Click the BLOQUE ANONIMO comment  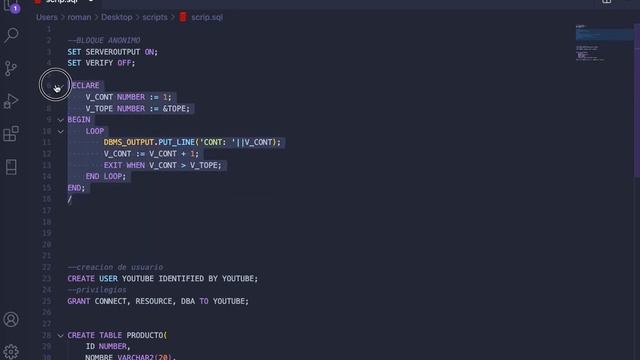104,40
